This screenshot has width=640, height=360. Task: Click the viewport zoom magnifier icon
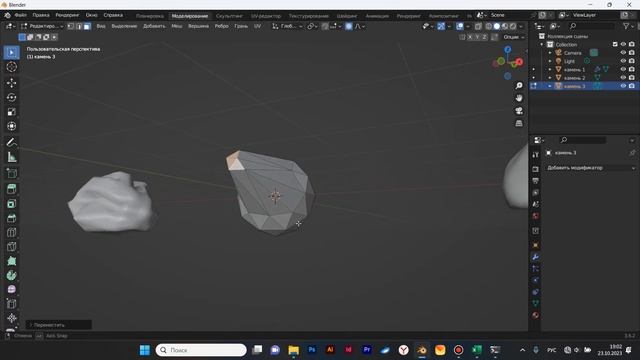519,86
